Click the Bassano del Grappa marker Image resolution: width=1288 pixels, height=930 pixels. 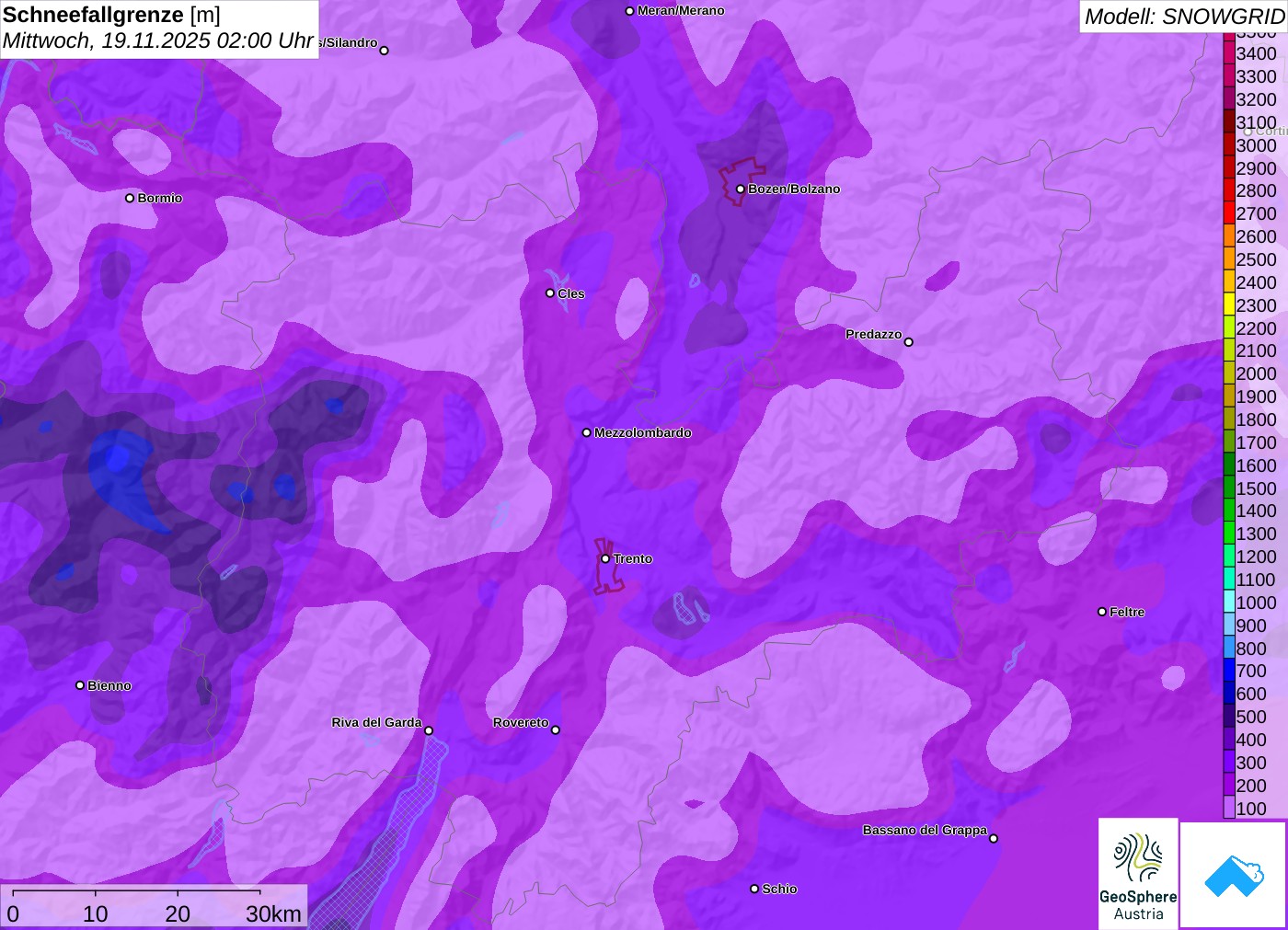pos(994,838)
